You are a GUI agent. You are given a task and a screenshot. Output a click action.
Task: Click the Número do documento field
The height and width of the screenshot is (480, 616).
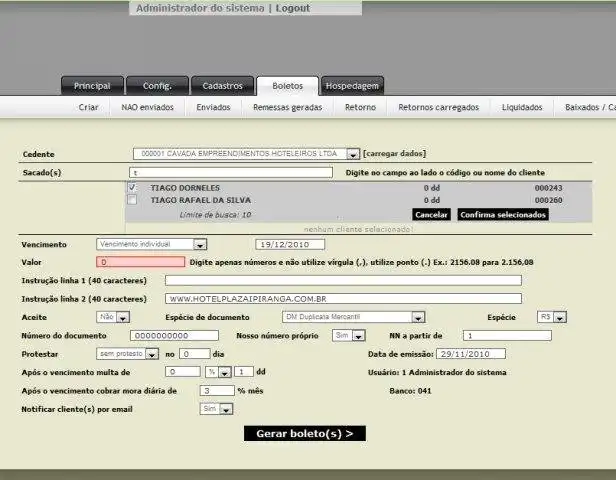coord(174,335)
